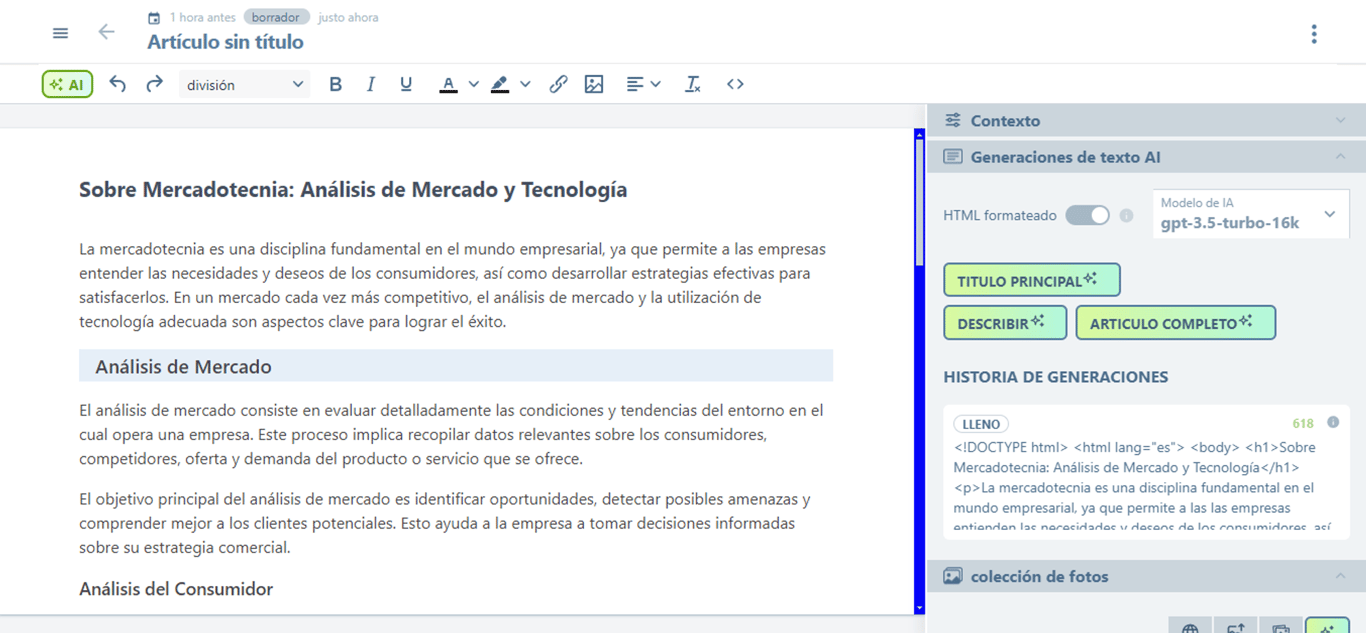
Task: Redo the last edit
Action: point(154,85)
